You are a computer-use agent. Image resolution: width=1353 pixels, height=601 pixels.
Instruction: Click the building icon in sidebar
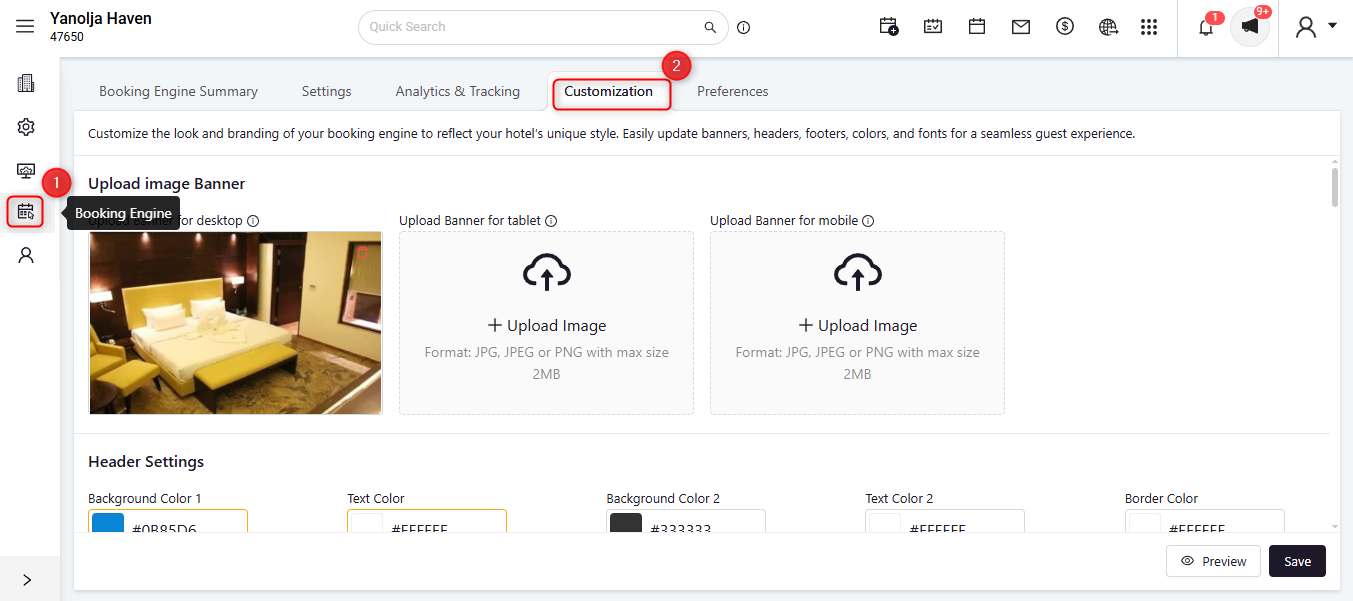click(26, 83)
